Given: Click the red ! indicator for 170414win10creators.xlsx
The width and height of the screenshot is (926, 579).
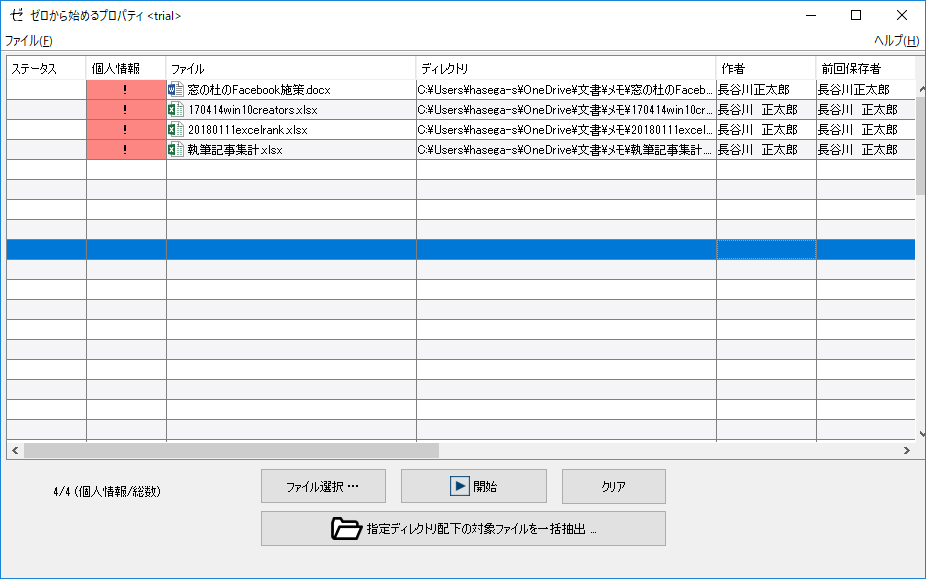Looking at the screenshot, I should [125, 109].
